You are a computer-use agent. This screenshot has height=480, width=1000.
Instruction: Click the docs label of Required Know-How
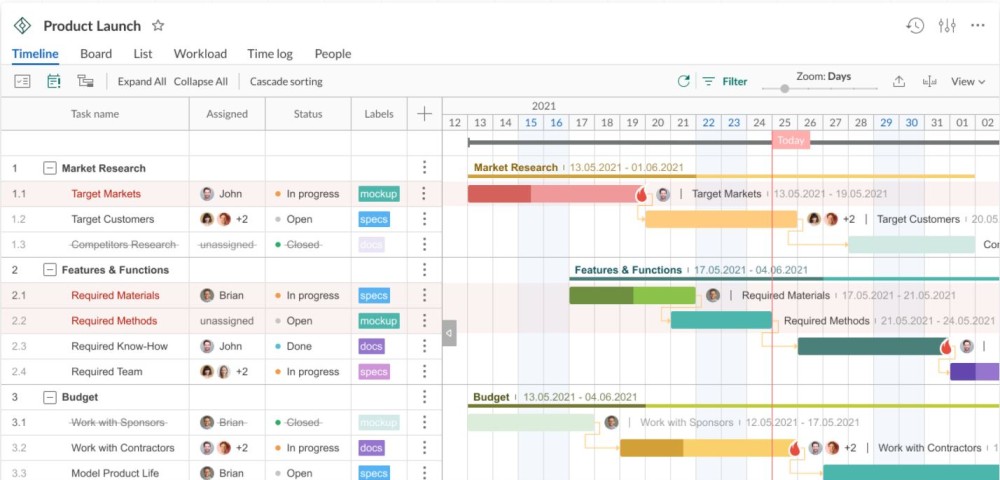tap(371, 346)
